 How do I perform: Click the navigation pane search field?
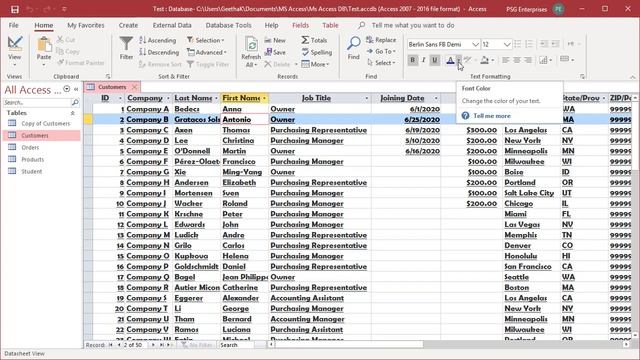pos(37,102)
